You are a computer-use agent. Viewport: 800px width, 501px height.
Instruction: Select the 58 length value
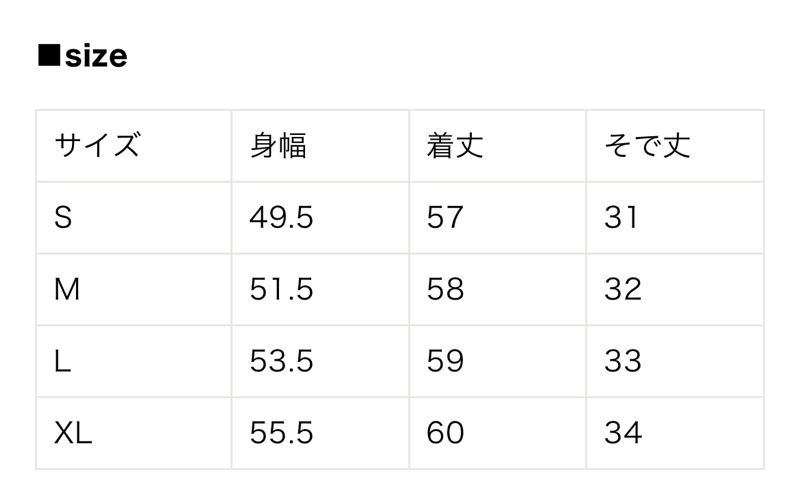point(445,290)
